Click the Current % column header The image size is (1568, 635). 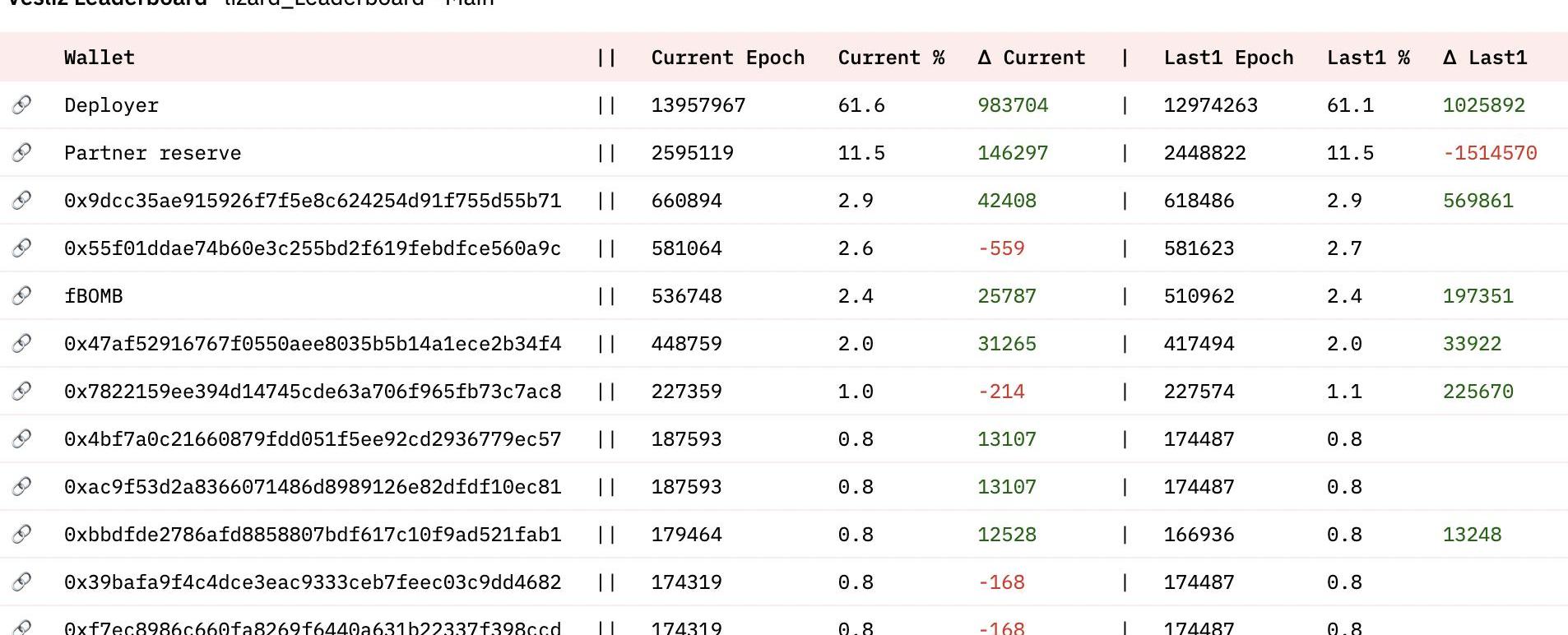click(x=891, y=58)
